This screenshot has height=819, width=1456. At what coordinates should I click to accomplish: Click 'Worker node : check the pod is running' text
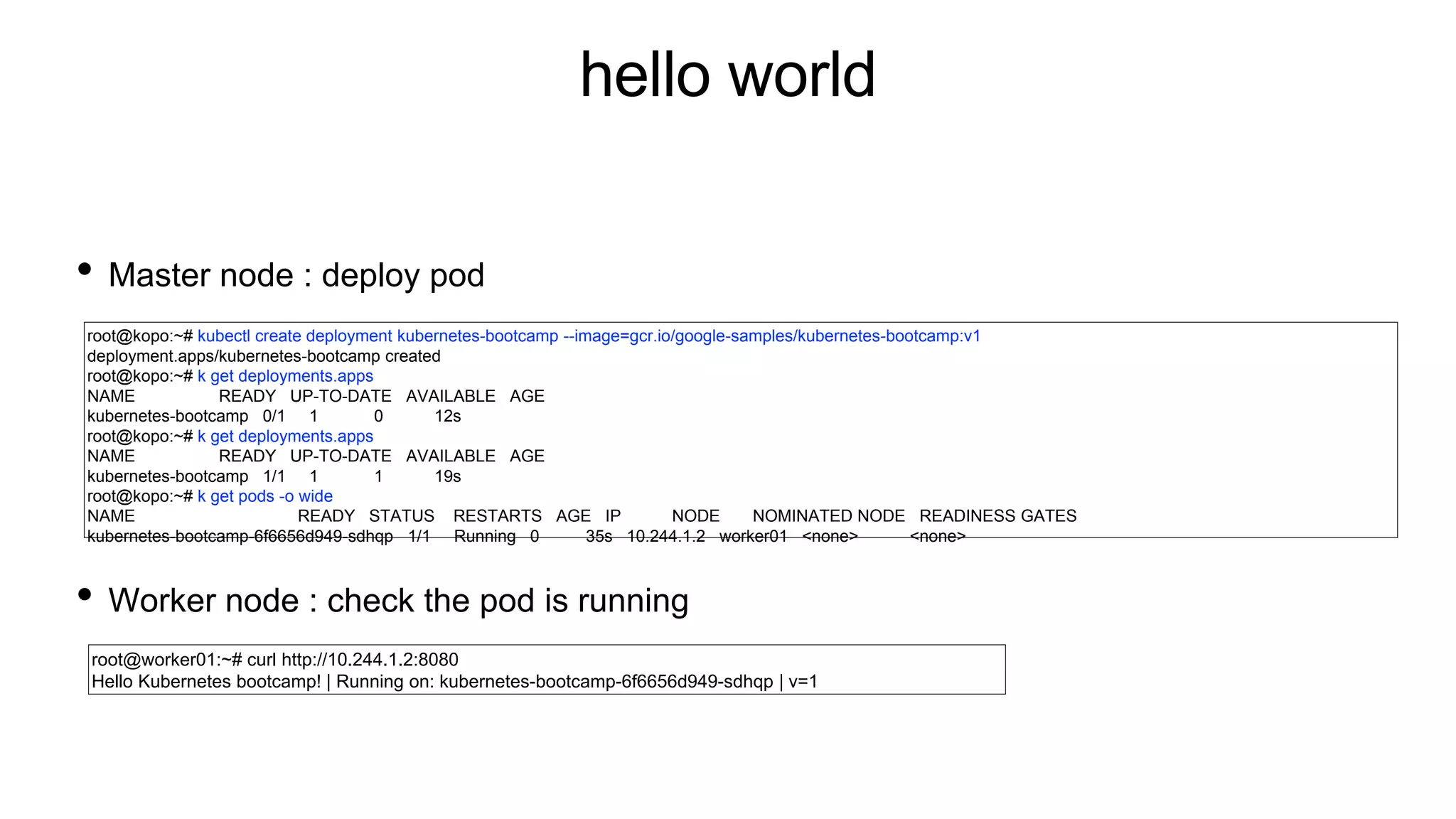(398, 601)
